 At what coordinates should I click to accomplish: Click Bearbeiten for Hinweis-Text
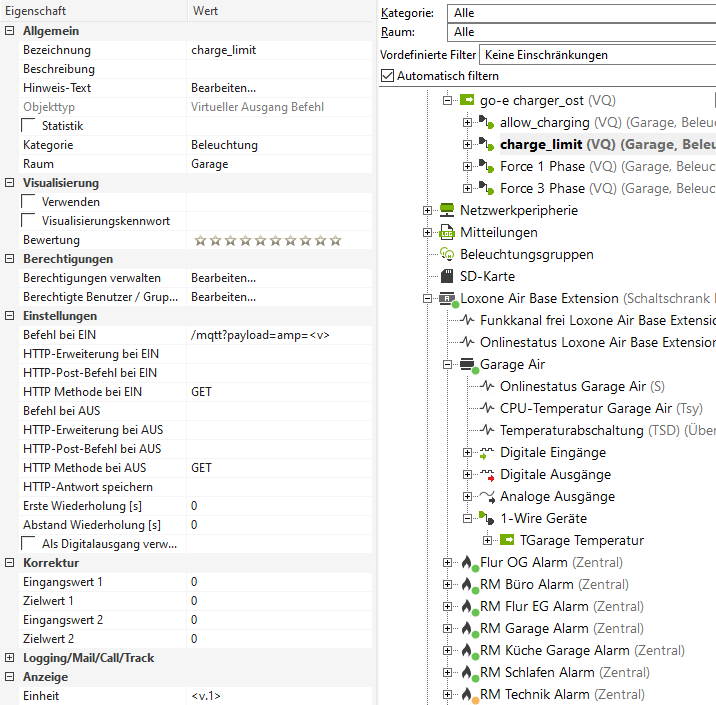click(223, 88)
